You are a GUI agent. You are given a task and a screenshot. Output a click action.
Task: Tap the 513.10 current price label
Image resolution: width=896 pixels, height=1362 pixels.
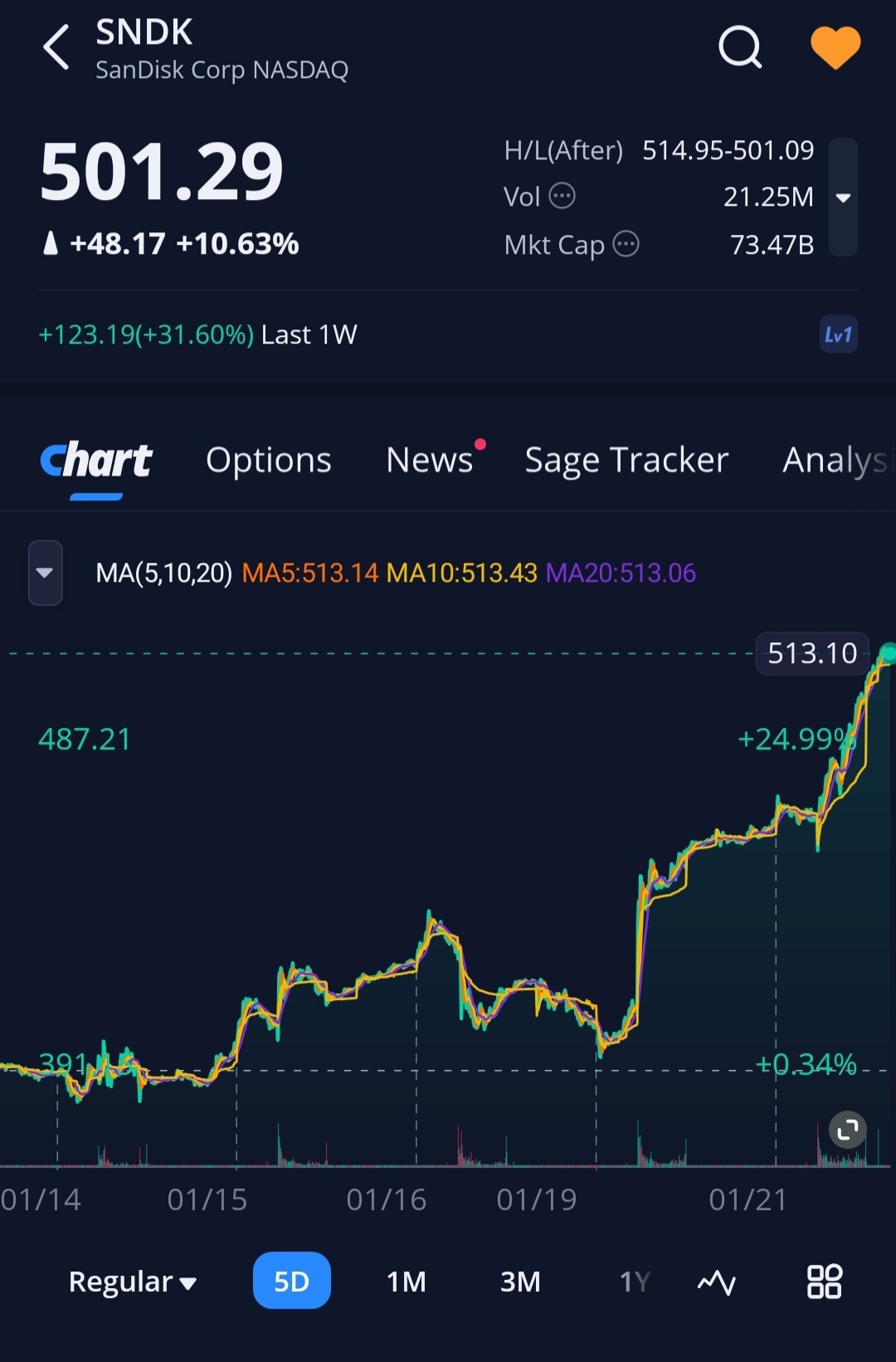coord(812,653)
